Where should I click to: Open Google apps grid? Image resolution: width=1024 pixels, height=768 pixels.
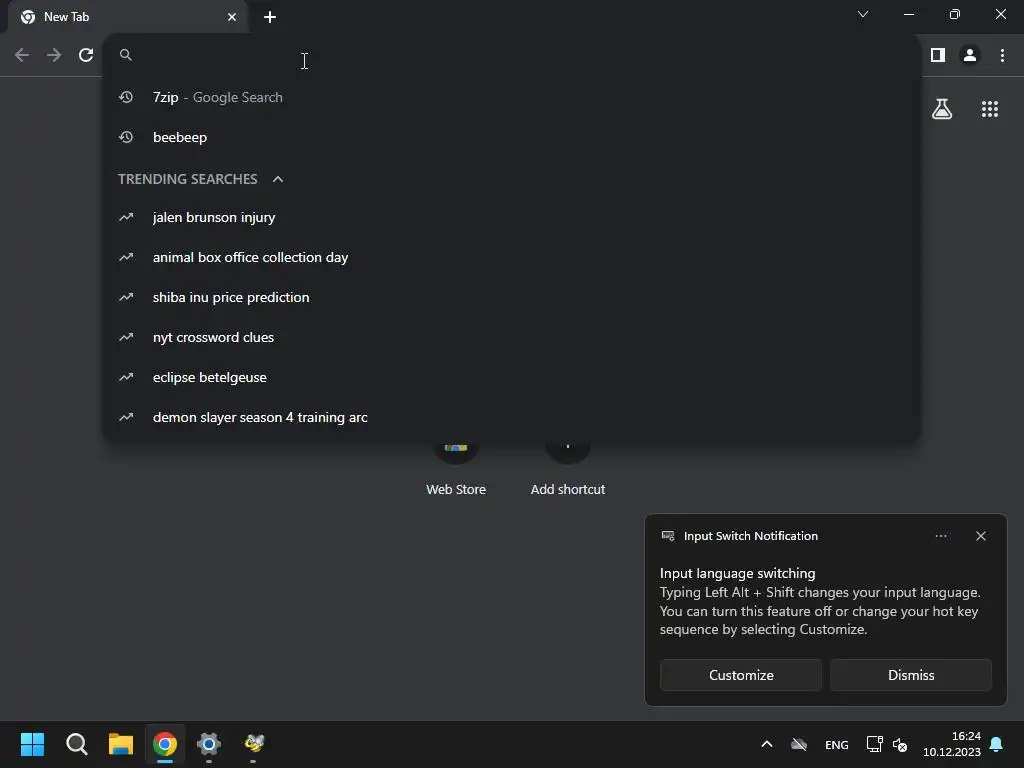[990, 109]
